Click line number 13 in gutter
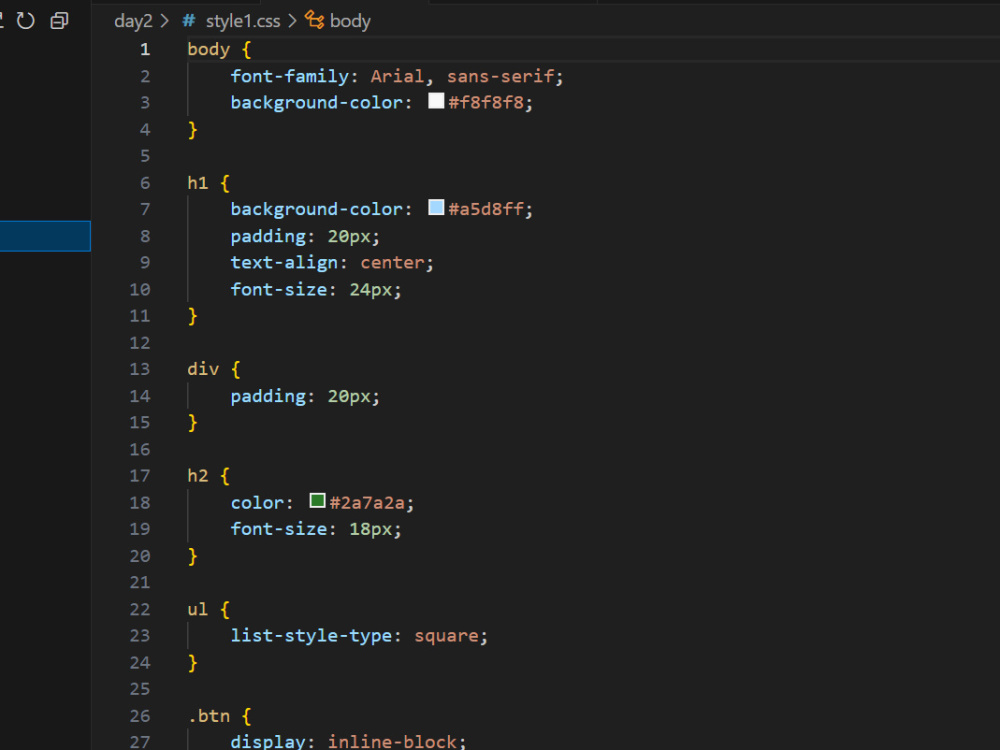Viewport: 1000px width, 750px height. (140, 369)
